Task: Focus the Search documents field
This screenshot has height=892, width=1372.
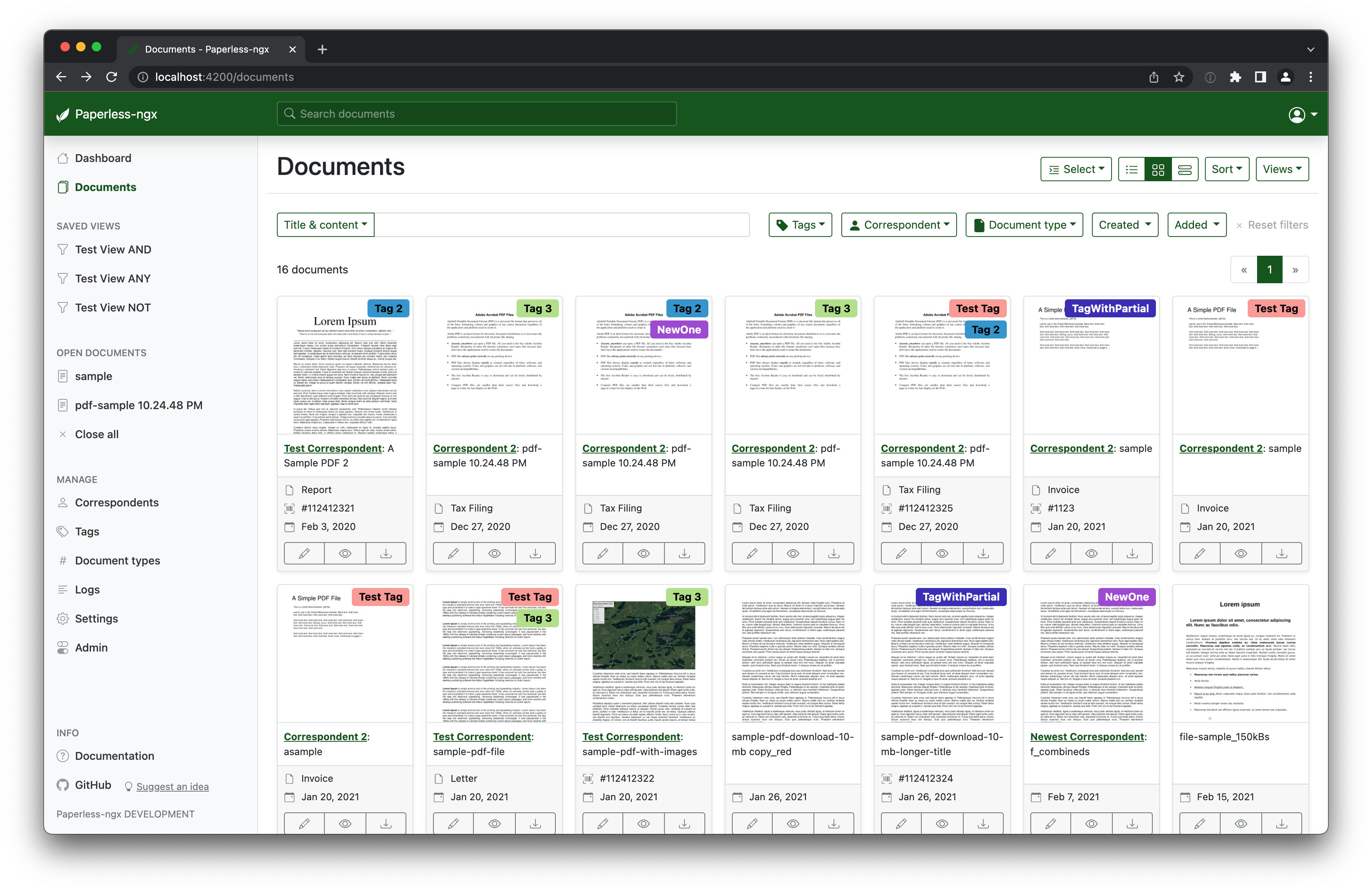Action: tap(476, 114)
